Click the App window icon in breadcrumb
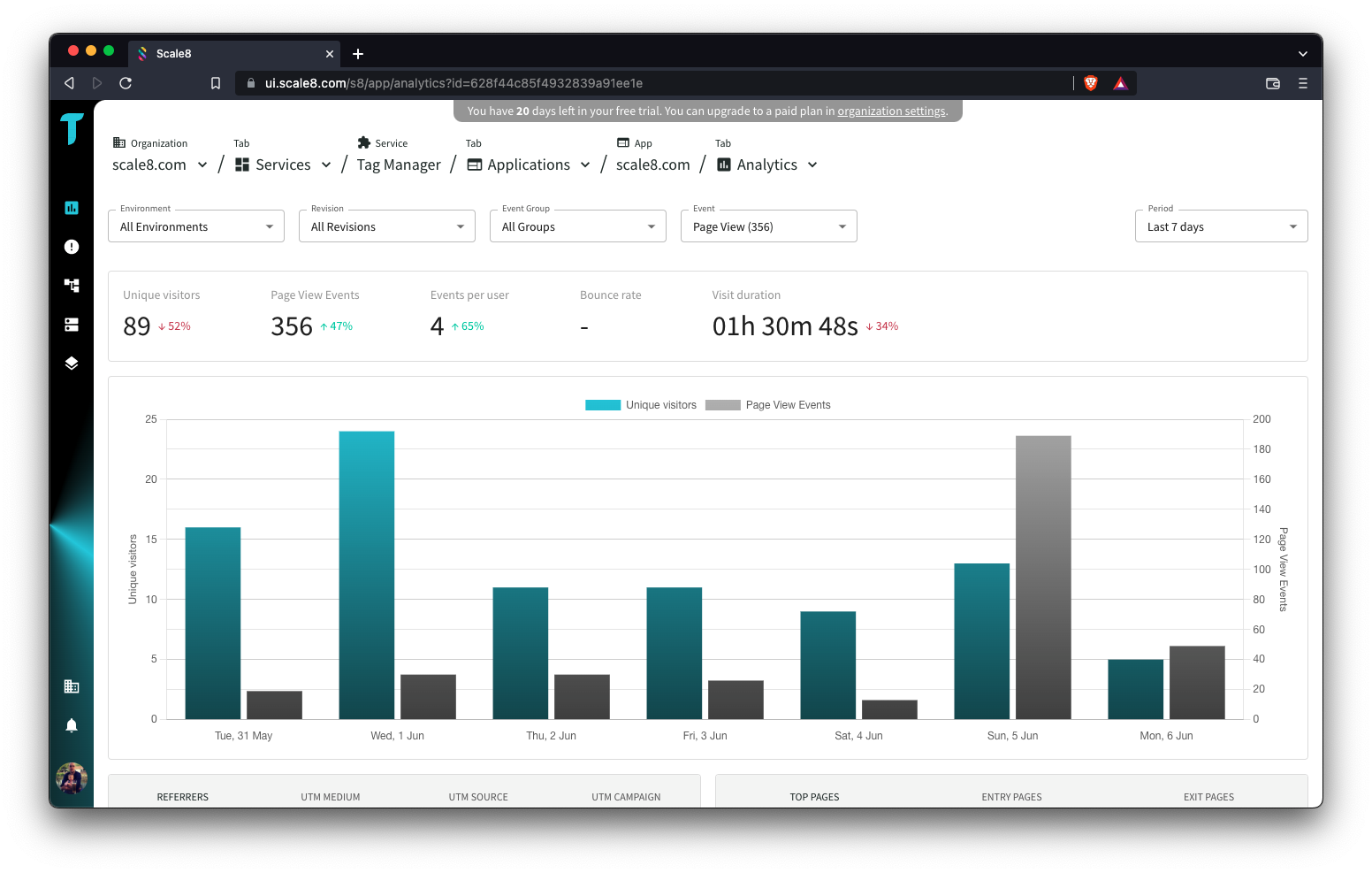 [x=623, y=142]
